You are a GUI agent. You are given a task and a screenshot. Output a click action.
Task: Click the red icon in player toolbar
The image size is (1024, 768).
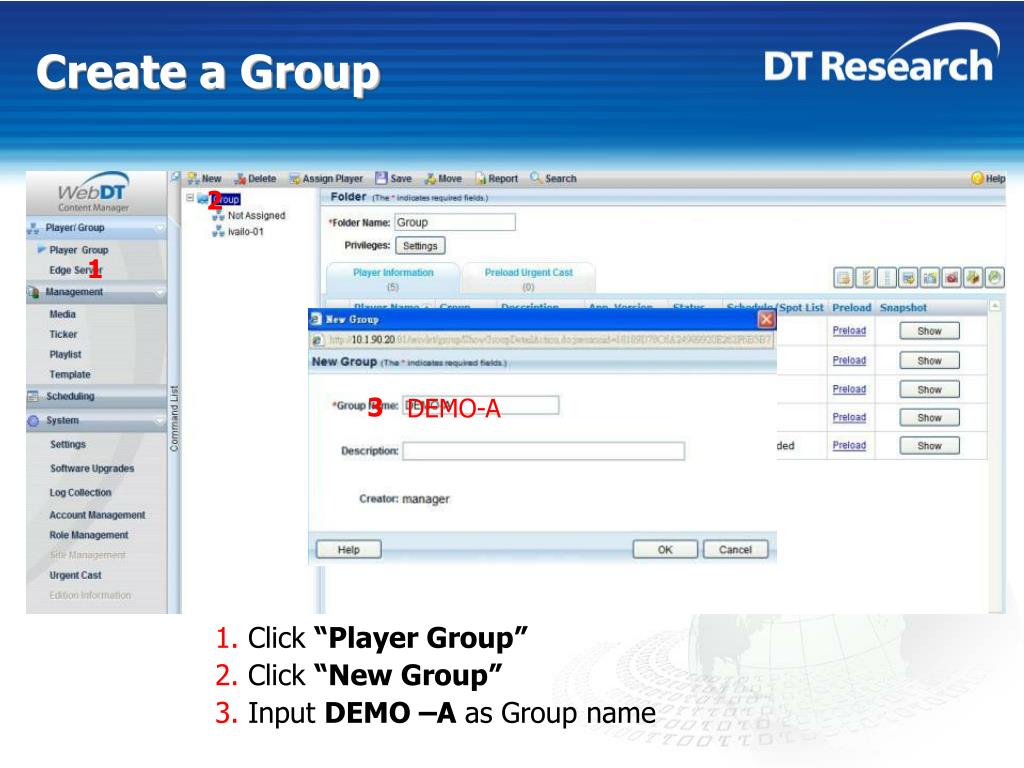(952, 278)
